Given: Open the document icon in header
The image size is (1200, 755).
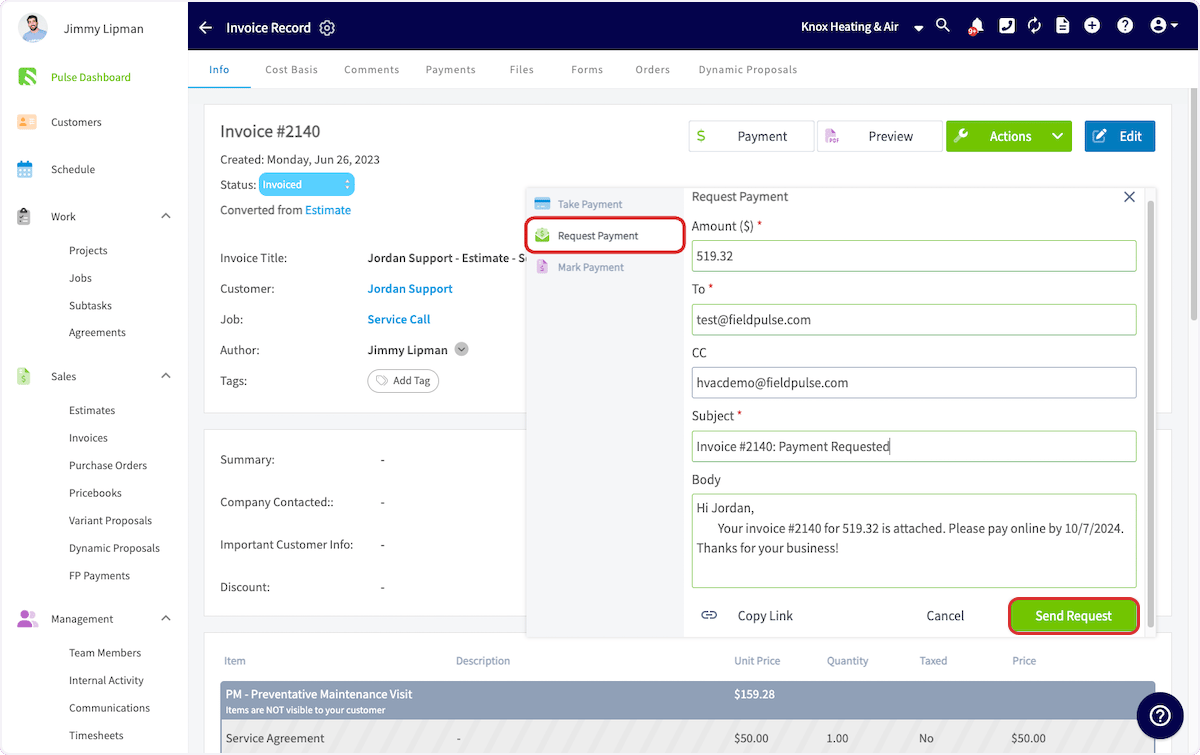Looking at the screenshot, I should coord(1062,26).
